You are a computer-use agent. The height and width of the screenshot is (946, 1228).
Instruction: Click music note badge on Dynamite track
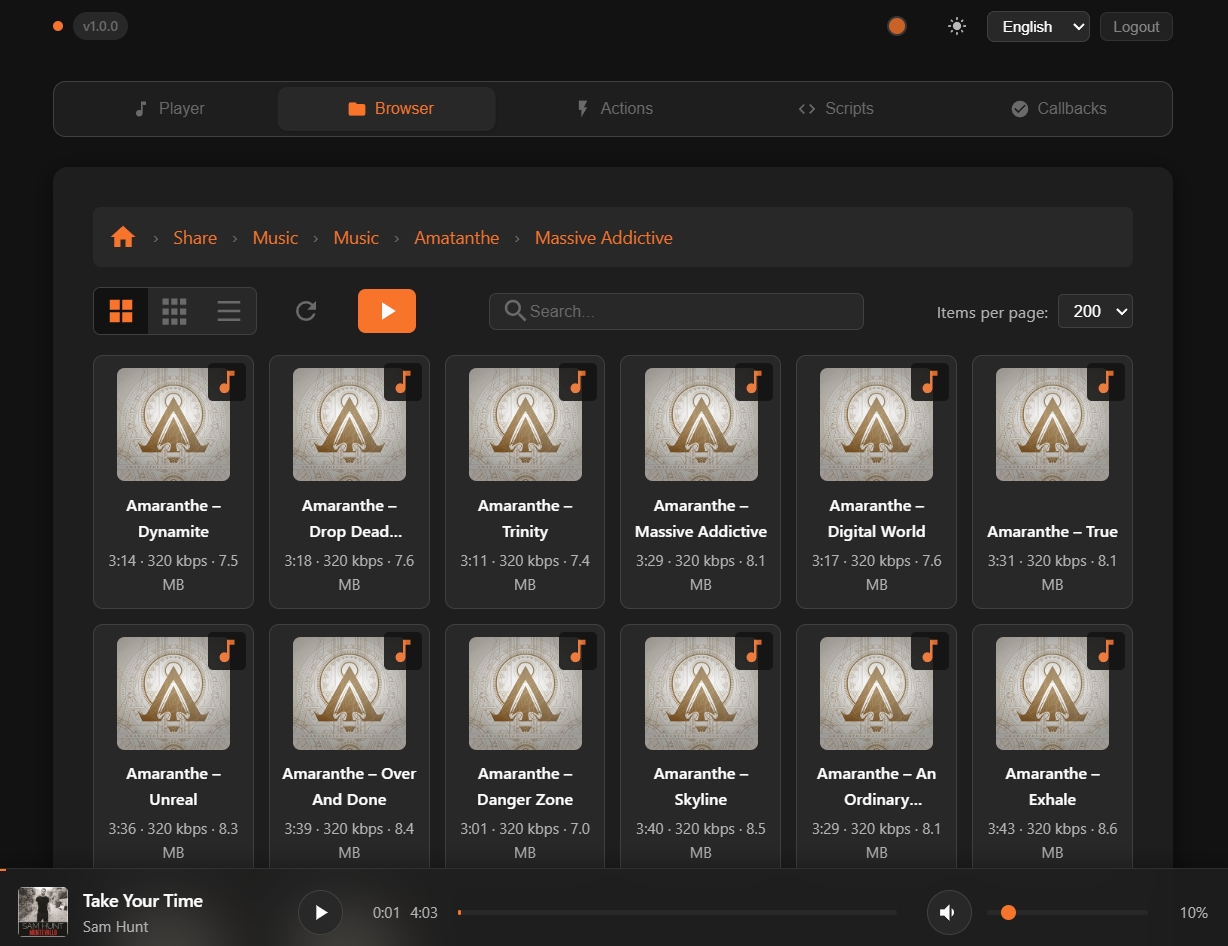pos(227,382)
